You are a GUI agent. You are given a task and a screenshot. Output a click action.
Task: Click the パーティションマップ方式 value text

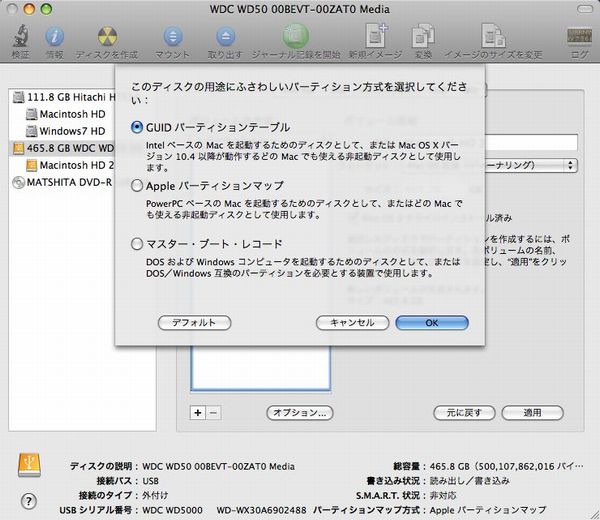[488, 510]
